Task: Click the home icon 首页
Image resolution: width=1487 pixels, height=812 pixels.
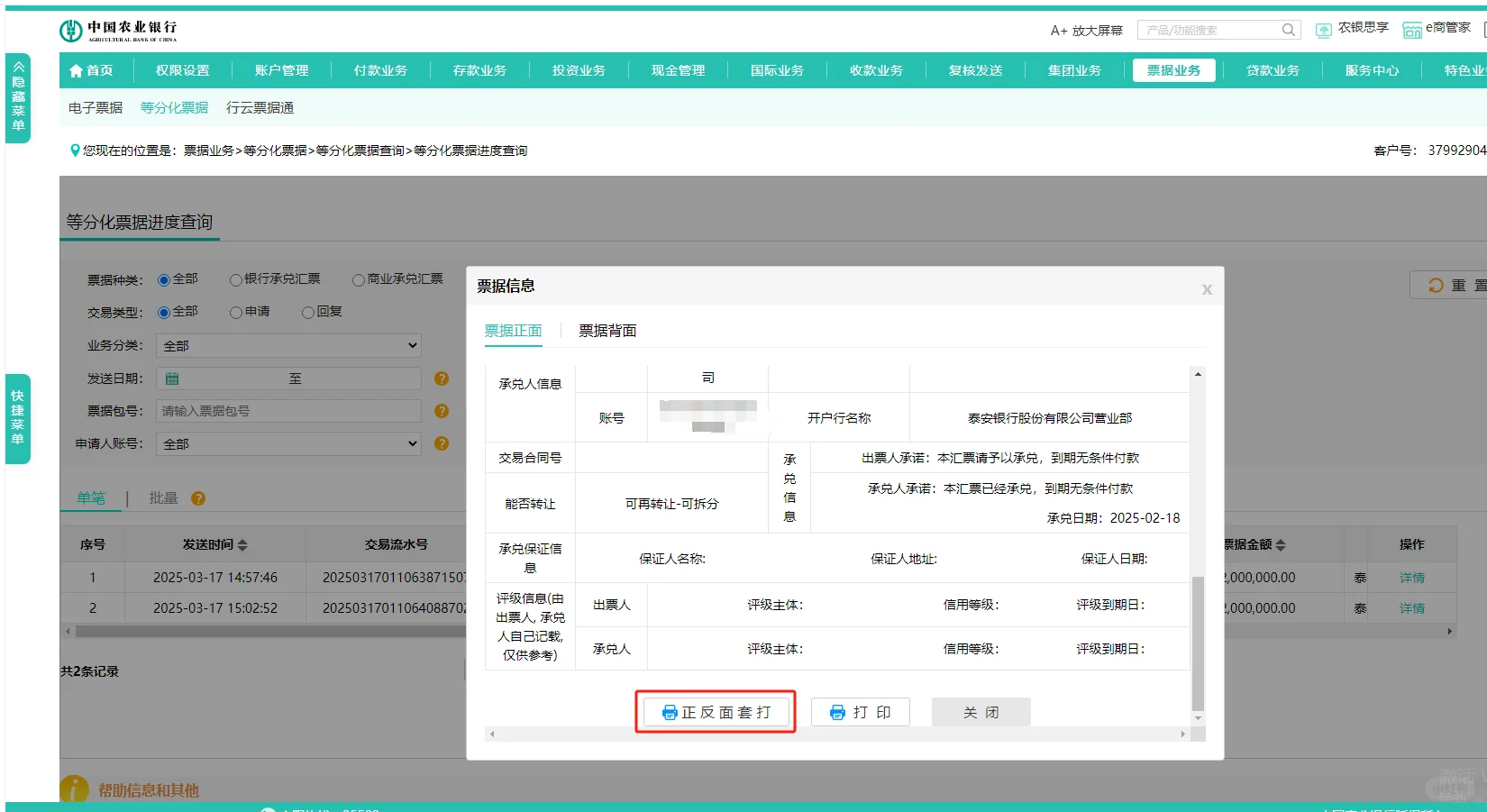Action: [x=76, y=70]
